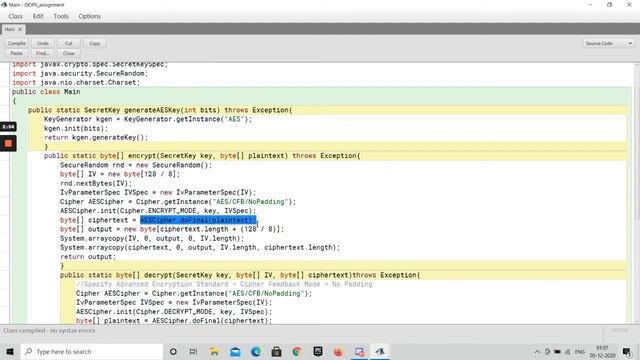Click 'System.arraycopy(IV, 0, output, 0, IV.length);' line
640x360 pixels.
(x=152, y=238)
